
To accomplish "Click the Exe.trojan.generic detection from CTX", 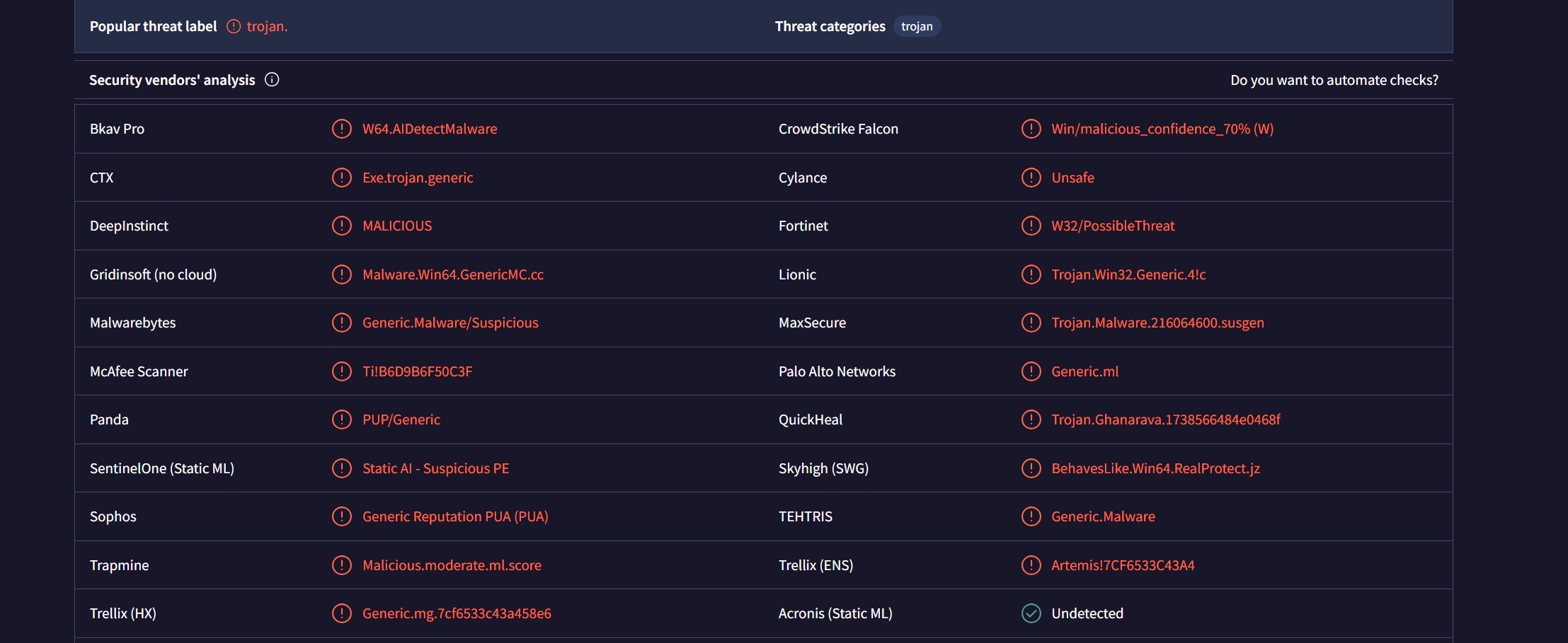I will pyautogui.click(x=418, y=178).
